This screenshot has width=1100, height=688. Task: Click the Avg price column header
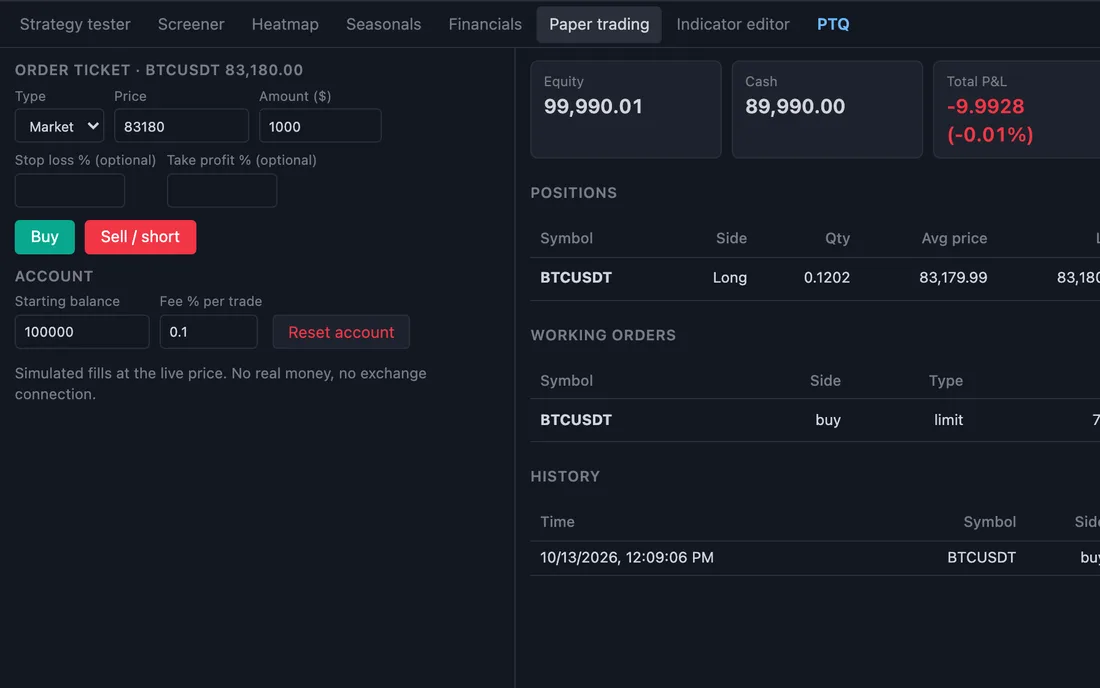point(954,238)
